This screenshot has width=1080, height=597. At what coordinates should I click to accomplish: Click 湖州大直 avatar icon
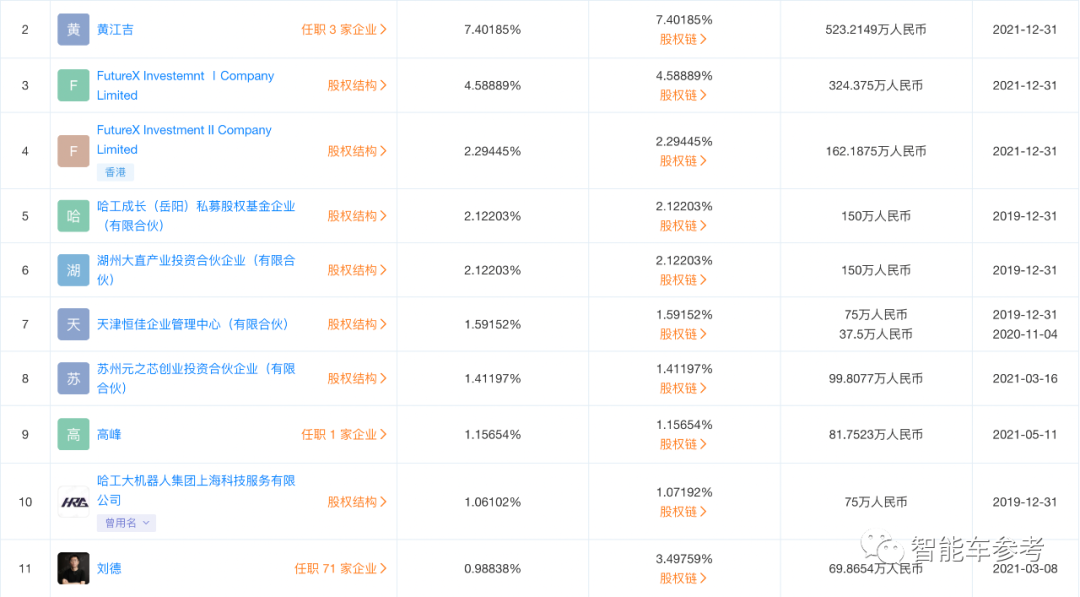tap(72, 269)
